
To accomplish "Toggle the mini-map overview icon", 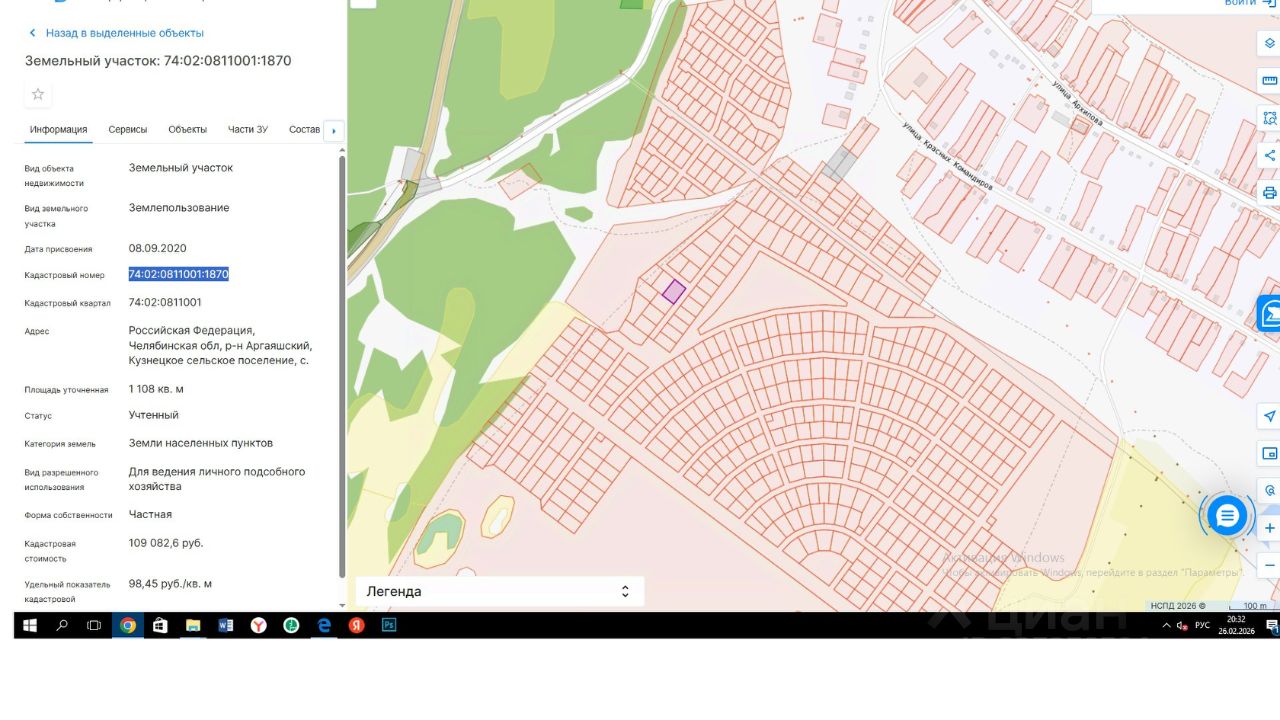I will tap(1270, 453).
